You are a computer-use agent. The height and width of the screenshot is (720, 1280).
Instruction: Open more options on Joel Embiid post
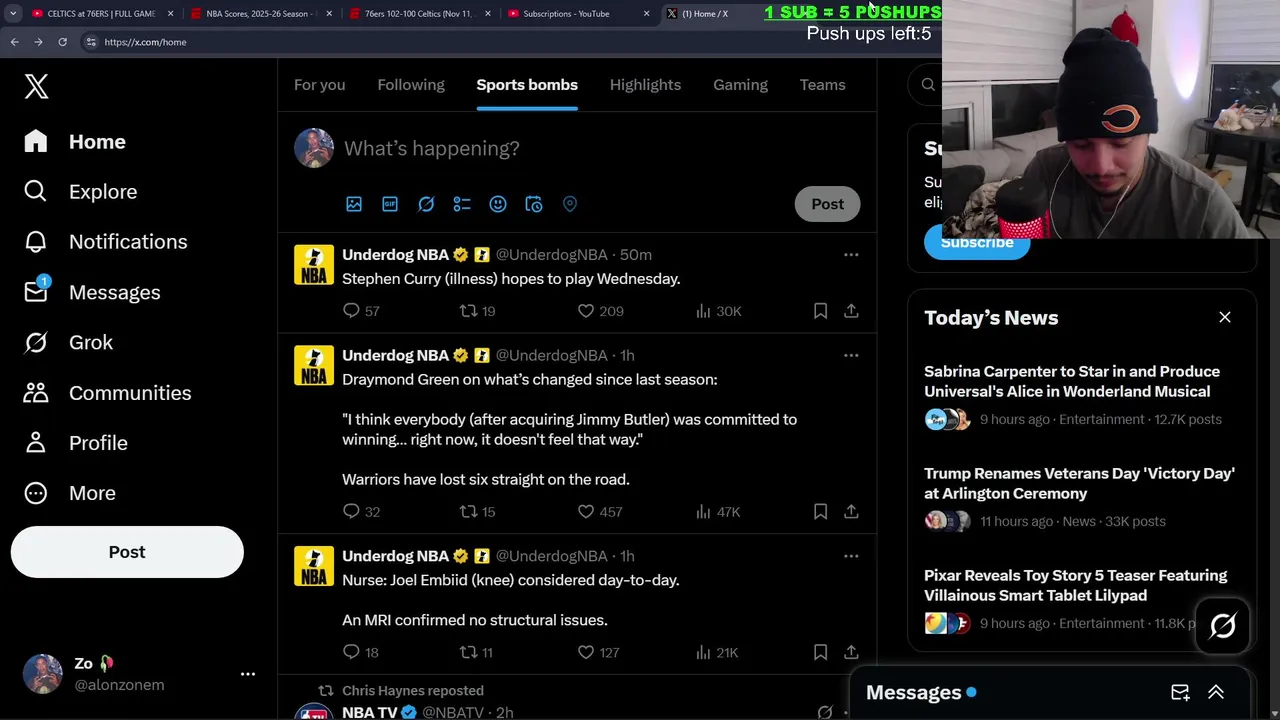[851, 556]
